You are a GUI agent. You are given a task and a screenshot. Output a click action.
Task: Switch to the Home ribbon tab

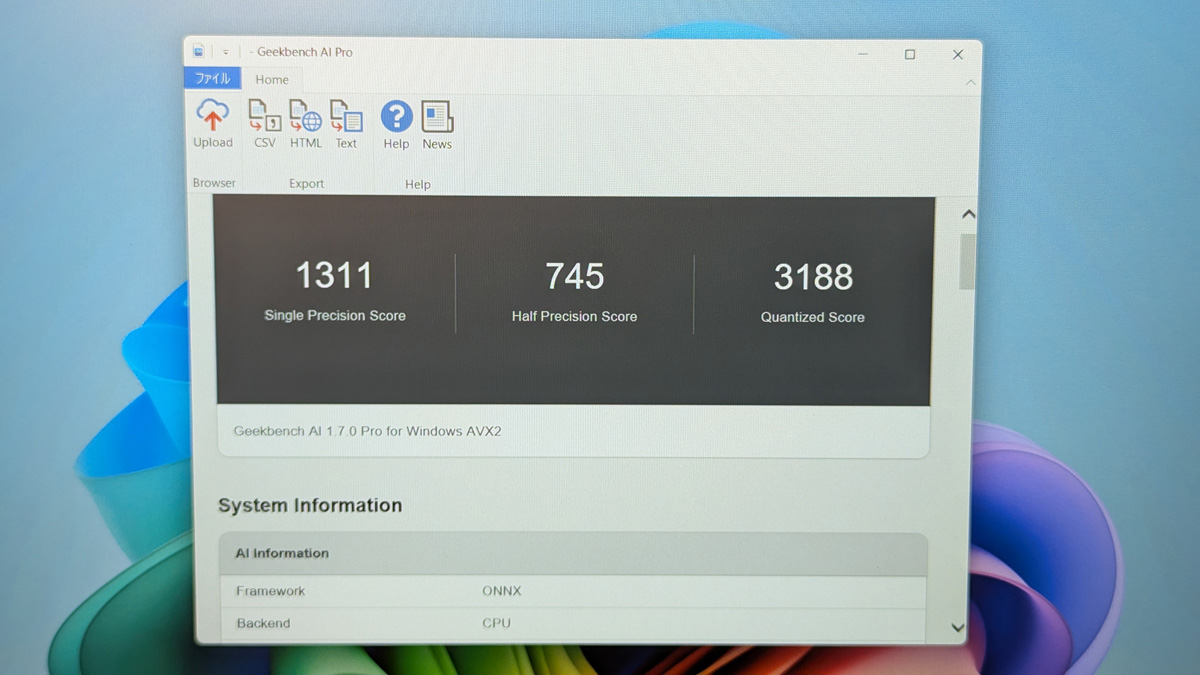coord(272,80)
